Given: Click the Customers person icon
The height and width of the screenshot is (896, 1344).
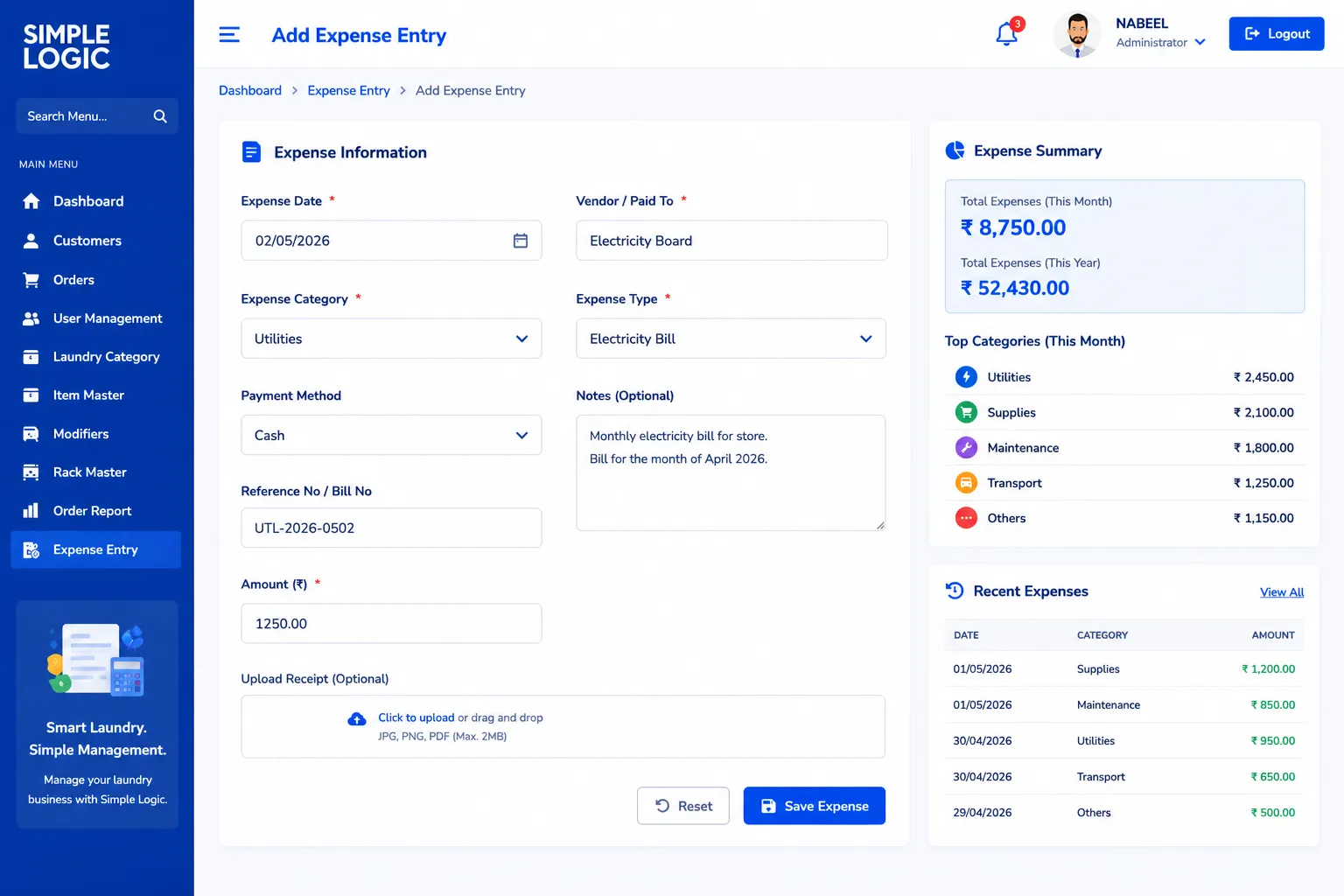Looking at the screenshot, I should (31, 241).
